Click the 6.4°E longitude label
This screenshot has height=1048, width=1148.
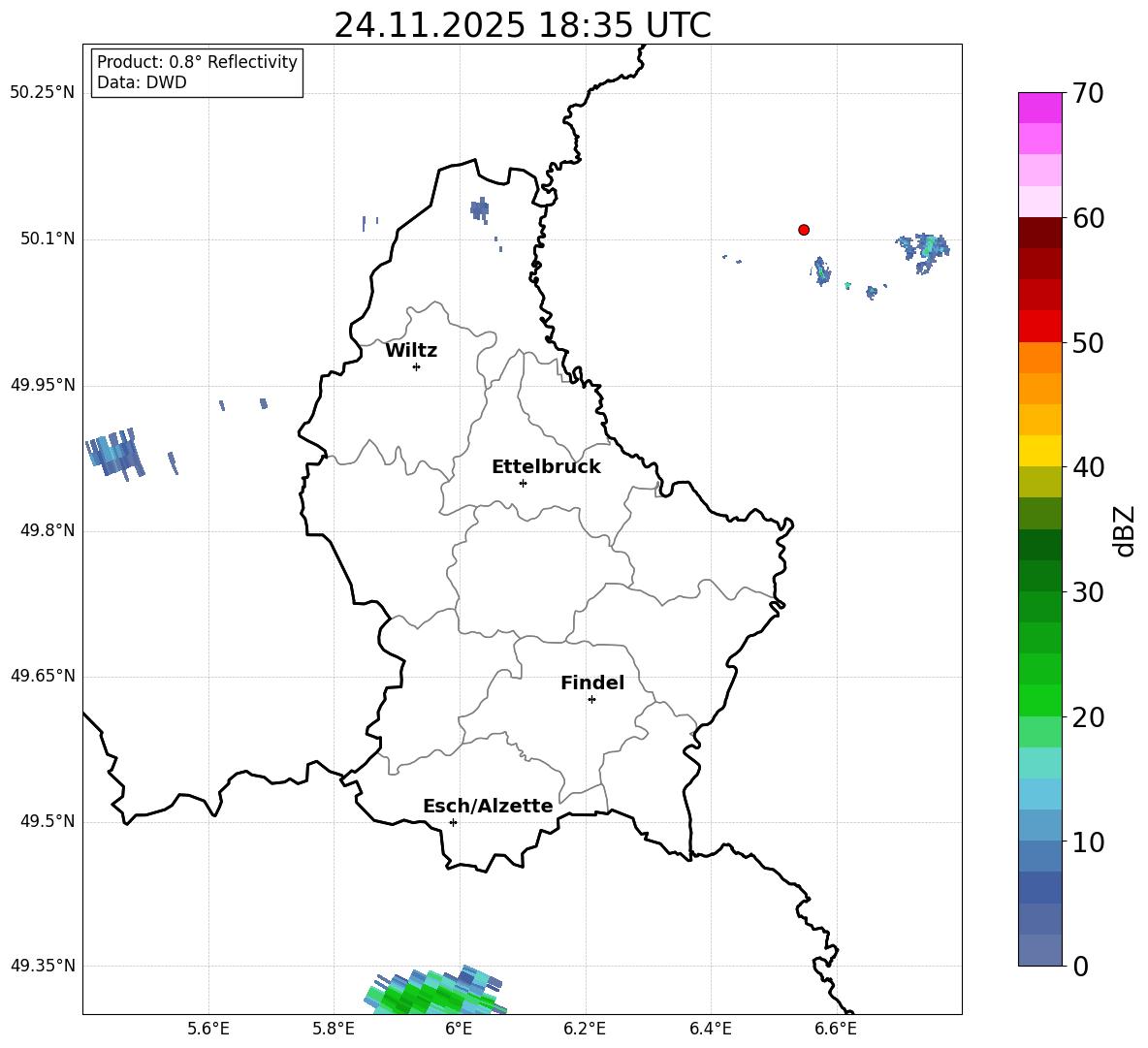coord(710,1029)
